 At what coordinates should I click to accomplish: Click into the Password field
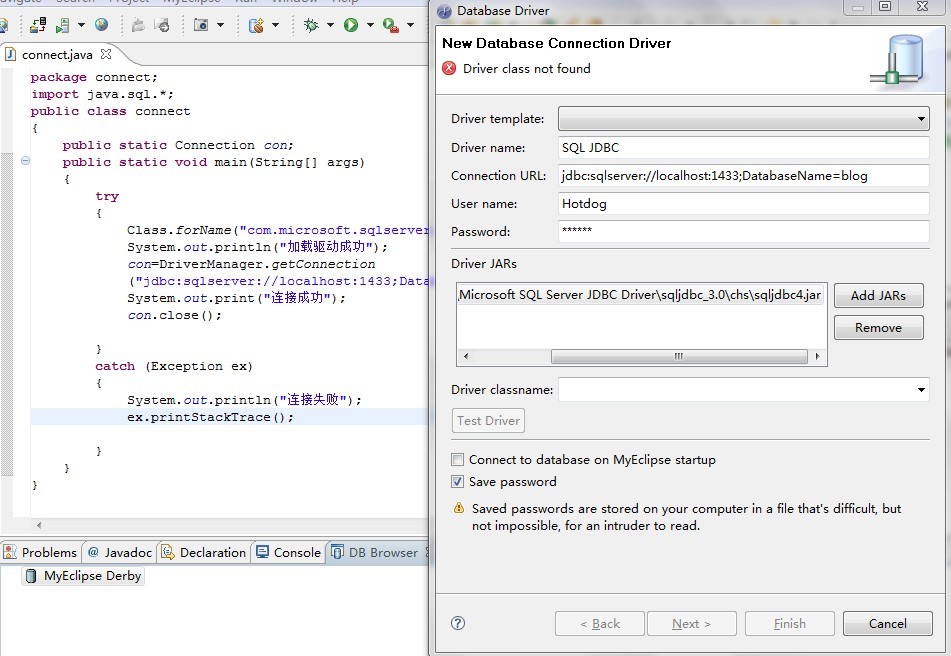click(744, 231)
